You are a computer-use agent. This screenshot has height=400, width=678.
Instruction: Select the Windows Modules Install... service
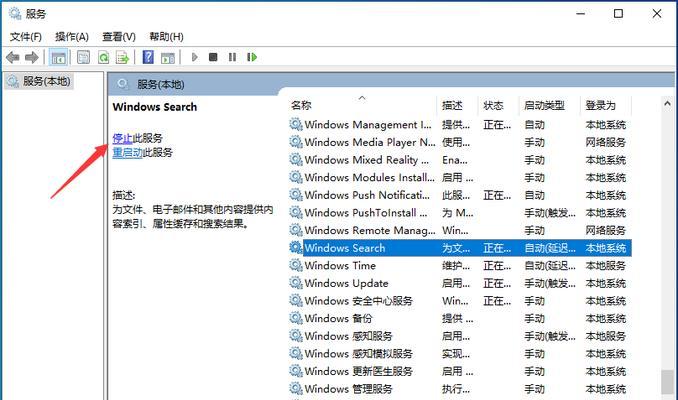pos(460,177)
